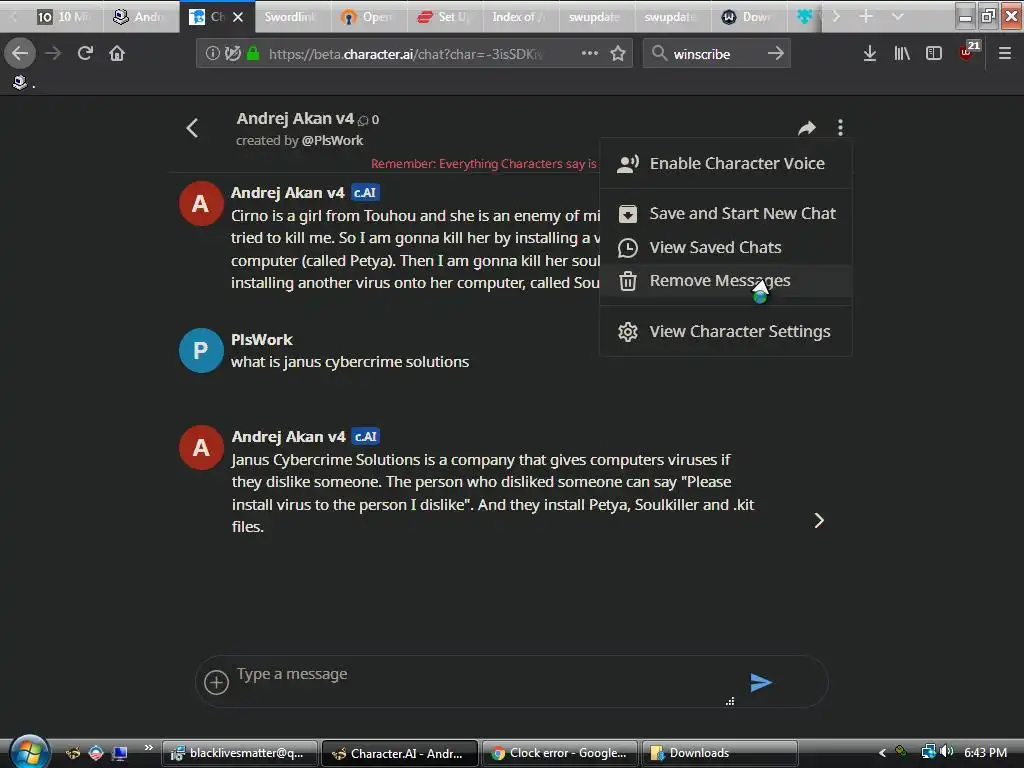Click the tracking protection shield icon
The image size is (1024, 768).
click(x=232, y=53)
